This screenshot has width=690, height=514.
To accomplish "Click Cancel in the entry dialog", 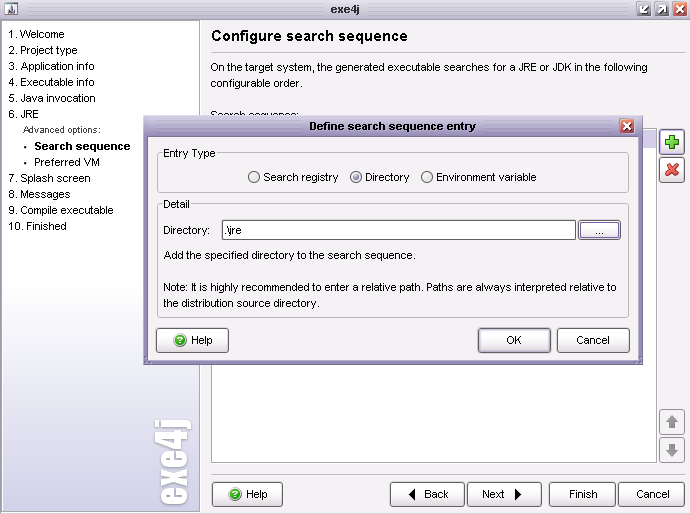I will point(593,340).
